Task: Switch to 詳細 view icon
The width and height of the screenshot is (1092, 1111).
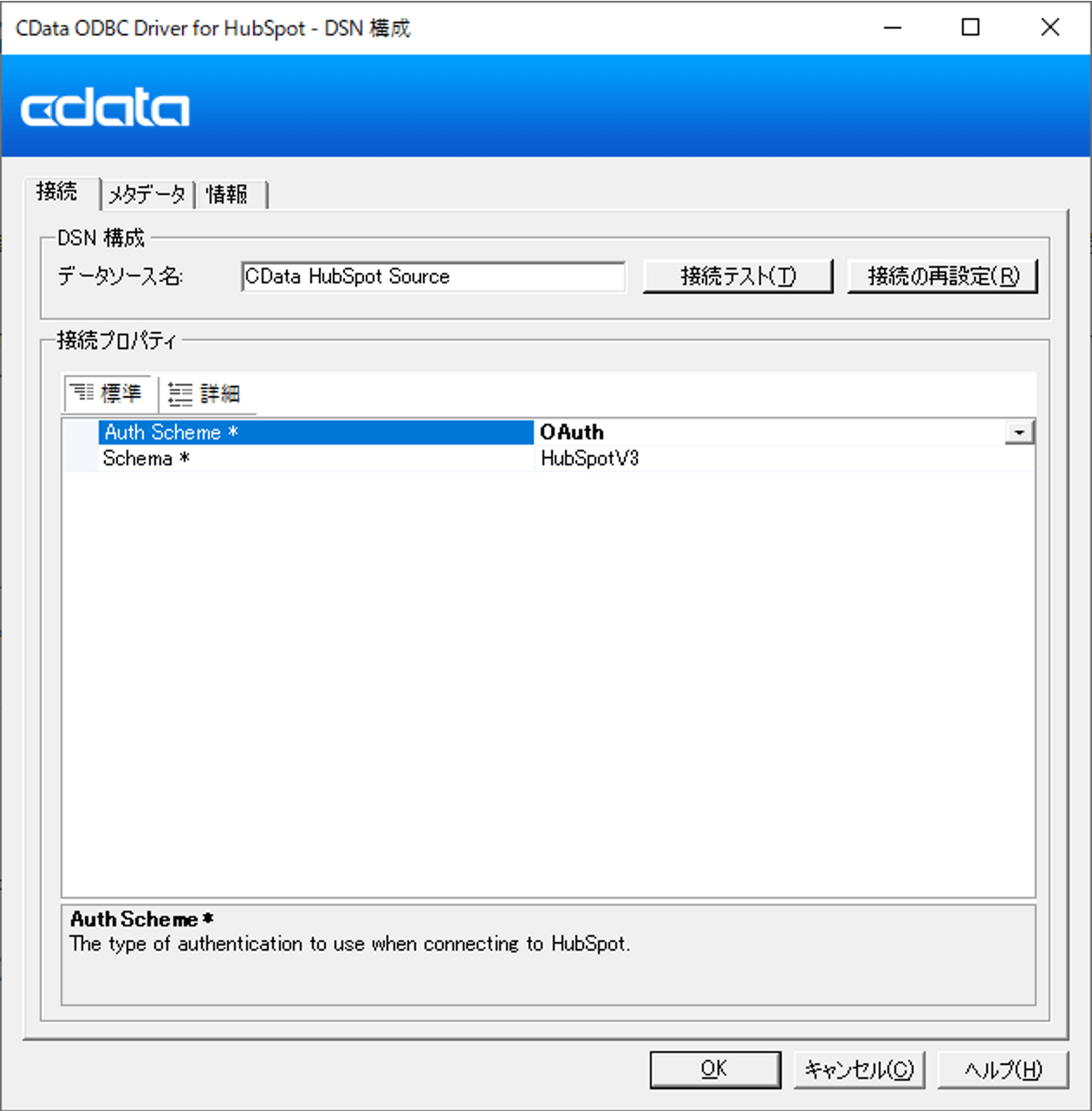Action: [x=180, y=394]
